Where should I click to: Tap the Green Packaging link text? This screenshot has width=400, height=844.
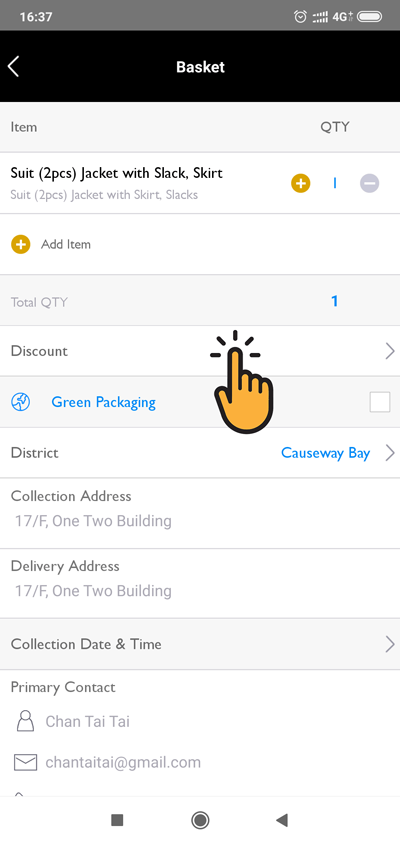[103, 402]
